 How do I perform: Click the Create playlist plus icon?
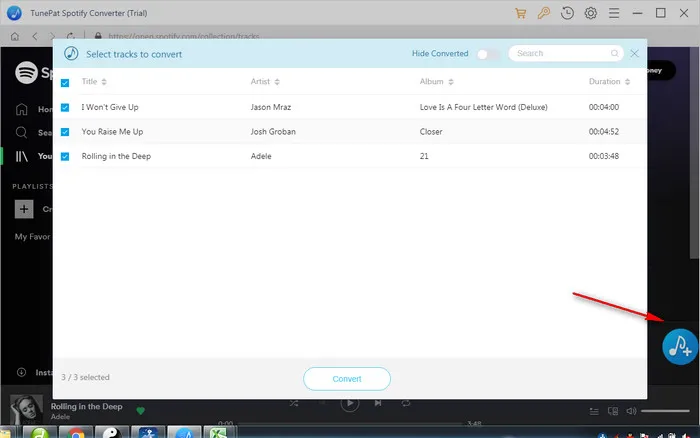pyautogui.click(x=24, y=209)
